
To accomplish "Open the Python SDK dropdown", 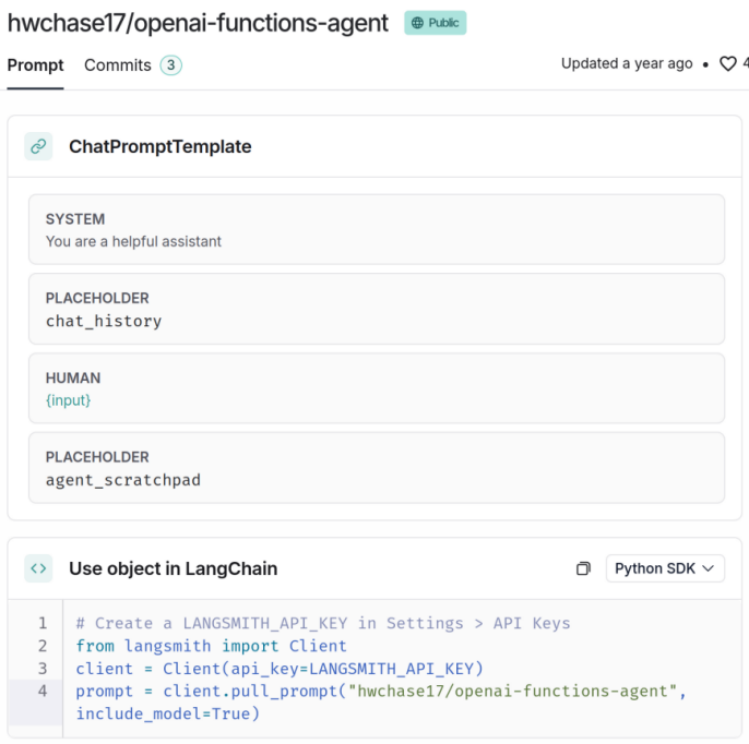I will pos(665,568).
